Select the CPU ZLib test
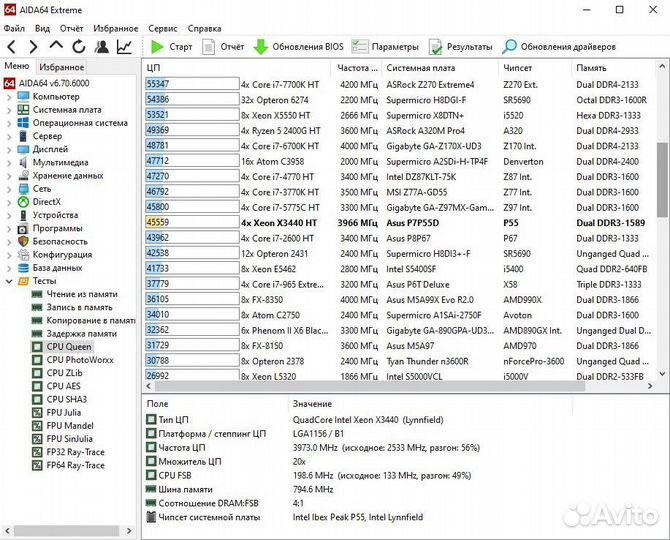 [x=65, y=373]
